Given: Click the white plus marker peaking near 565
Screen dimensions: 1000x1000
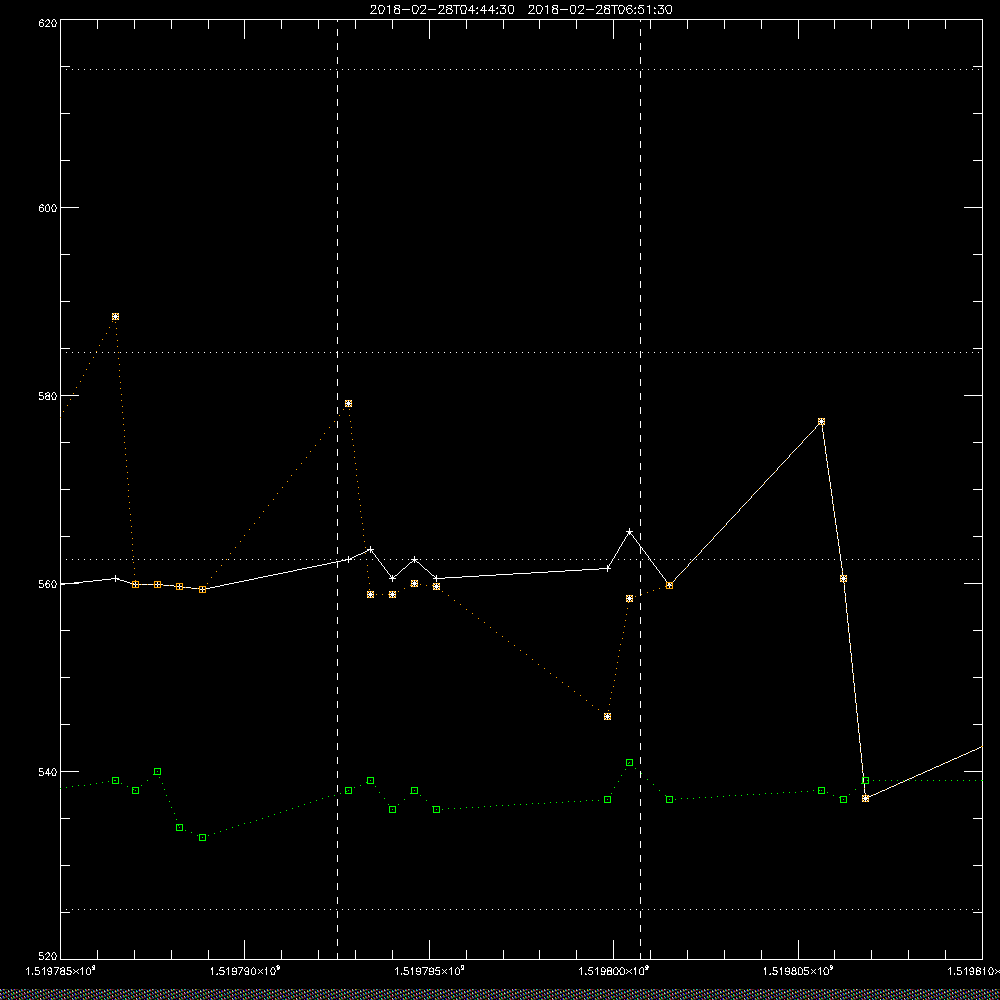Looking at the screenshot, I should (629, 531).
